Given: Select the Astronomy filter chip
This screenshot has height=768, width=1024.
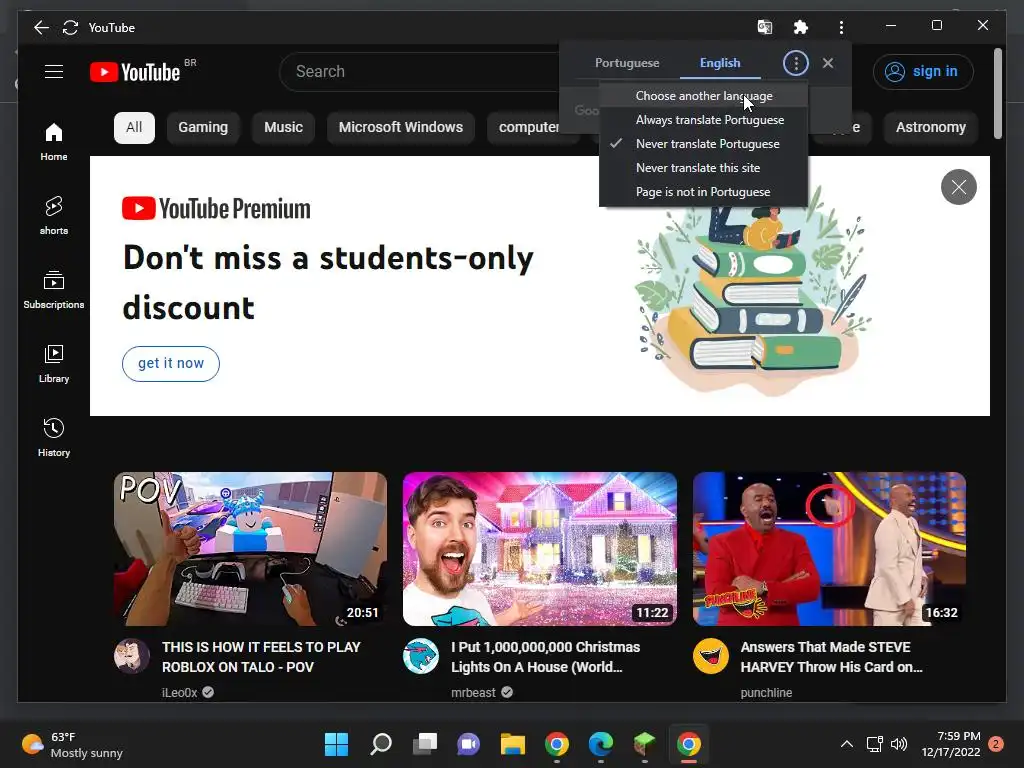Looking at the screenshot, I should 930,127.
